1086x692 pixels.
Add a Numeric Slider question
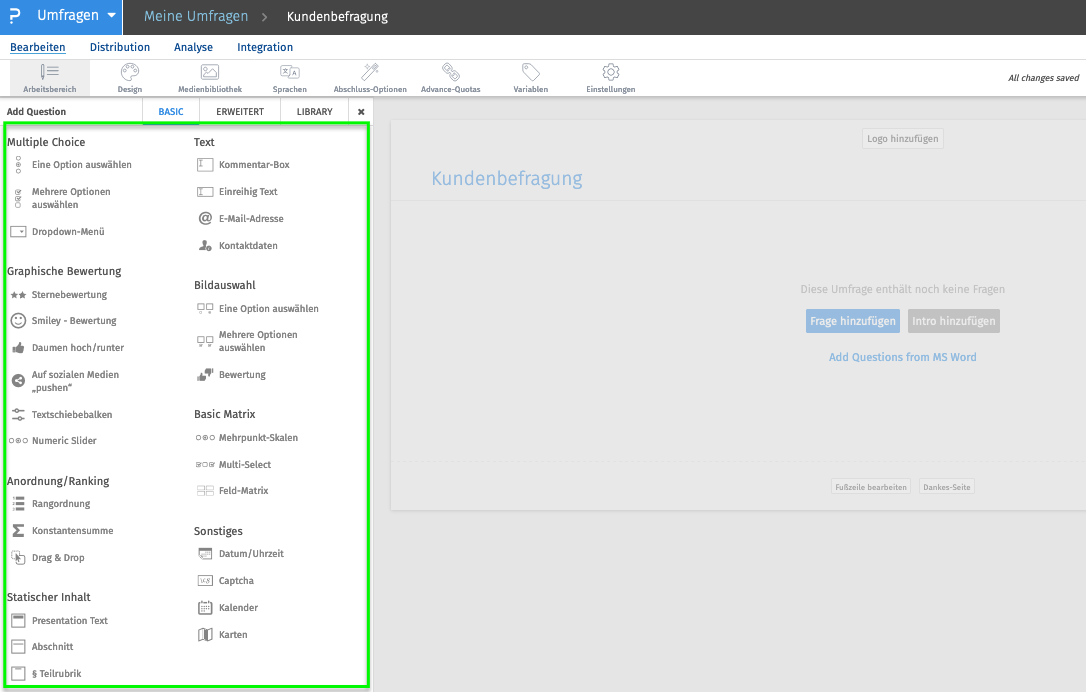[x=64, y=441]
